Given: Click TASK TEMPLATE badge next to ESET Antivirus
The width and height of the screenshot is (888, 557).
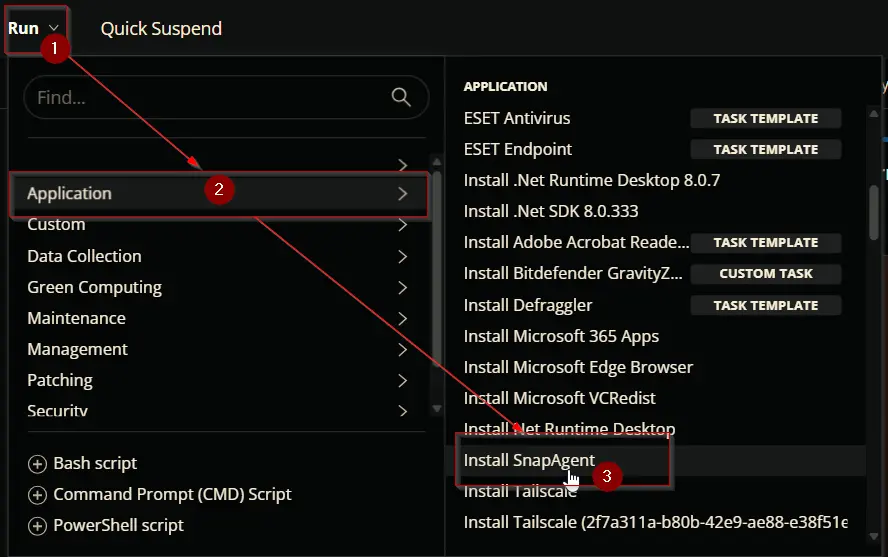Looking at the screenshot, I should (x=766, y=118).
